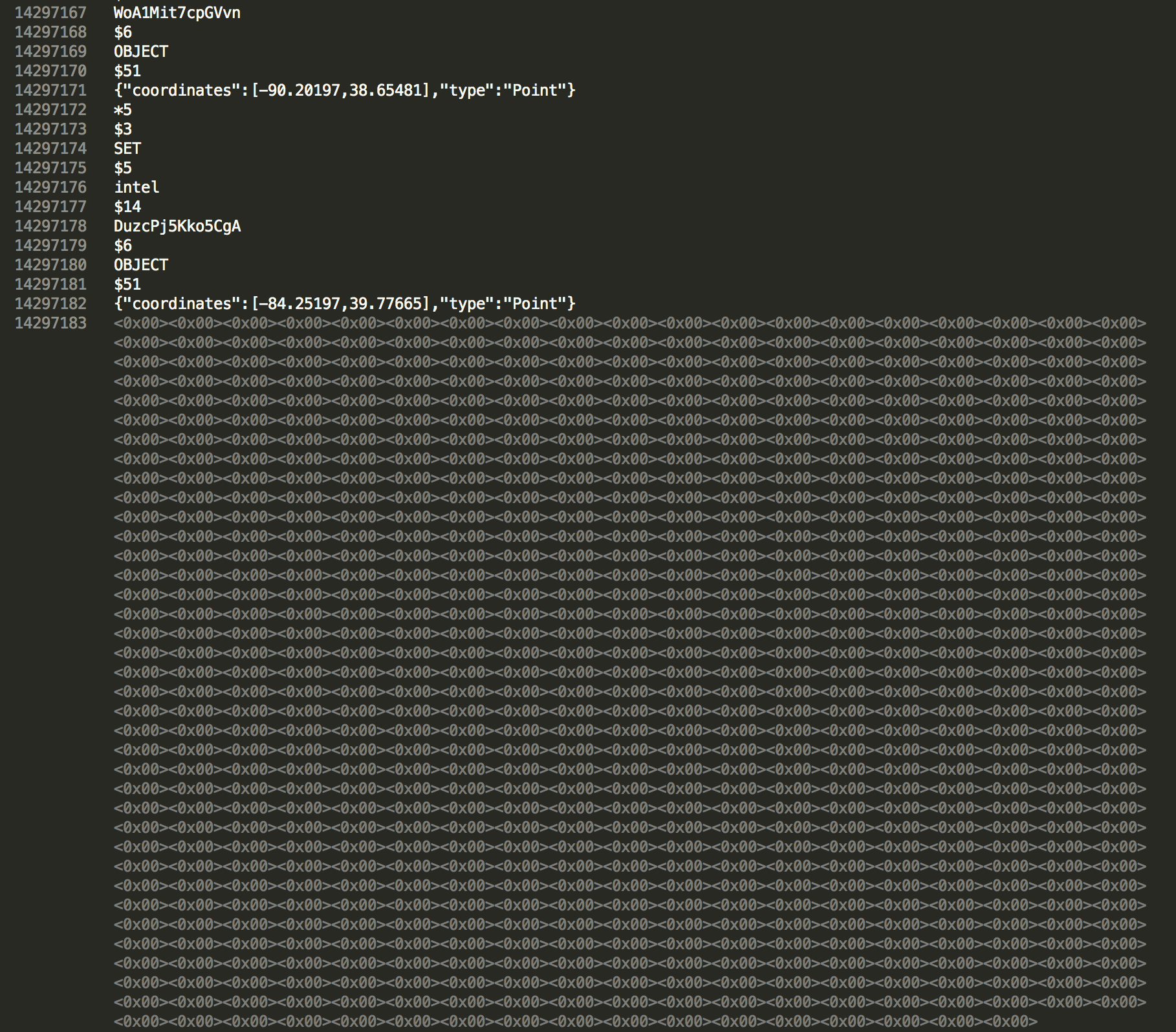Click the coordinates -84.25197,39.77665 JSON line
The width and height of the screenshot is (1176, 1032).
click(345, 303)
